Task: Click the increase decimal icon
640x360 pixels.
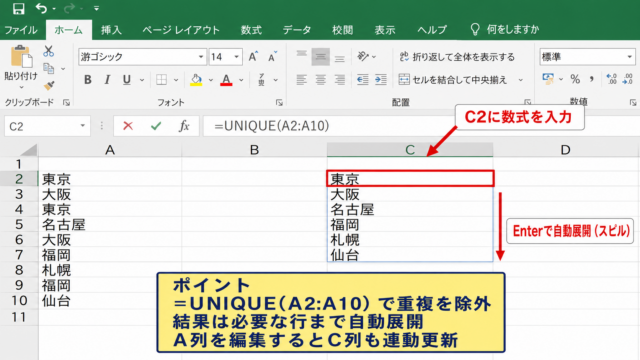Action: (611, 79)
